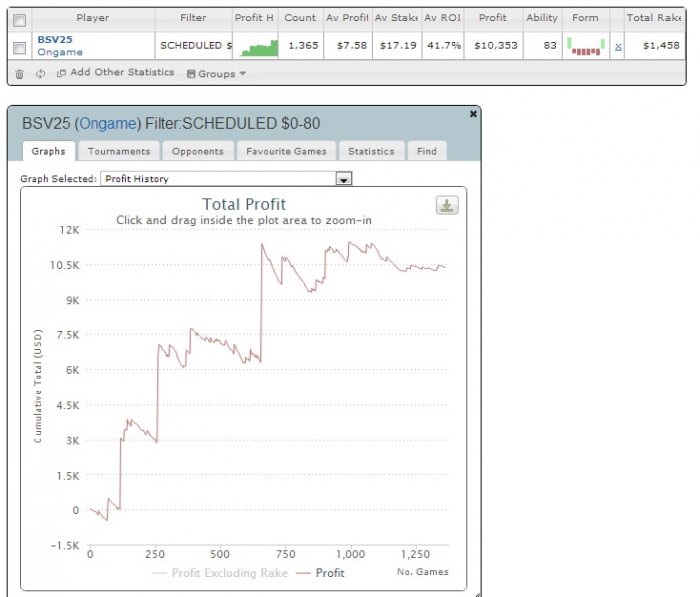
Task: Sort by Profit column header
Action: 493,18
